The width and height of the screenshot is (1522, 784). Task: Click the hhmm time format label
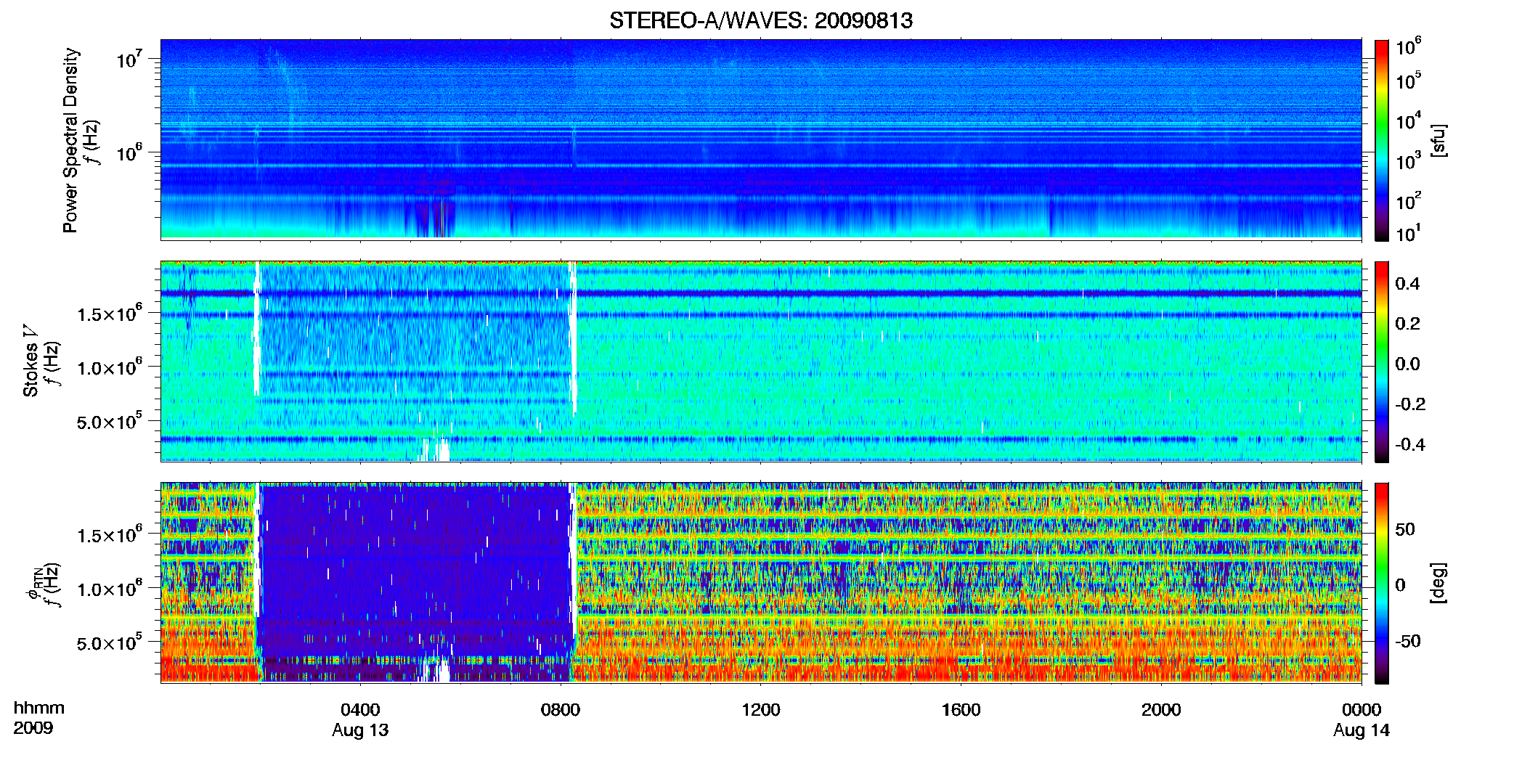39,708
